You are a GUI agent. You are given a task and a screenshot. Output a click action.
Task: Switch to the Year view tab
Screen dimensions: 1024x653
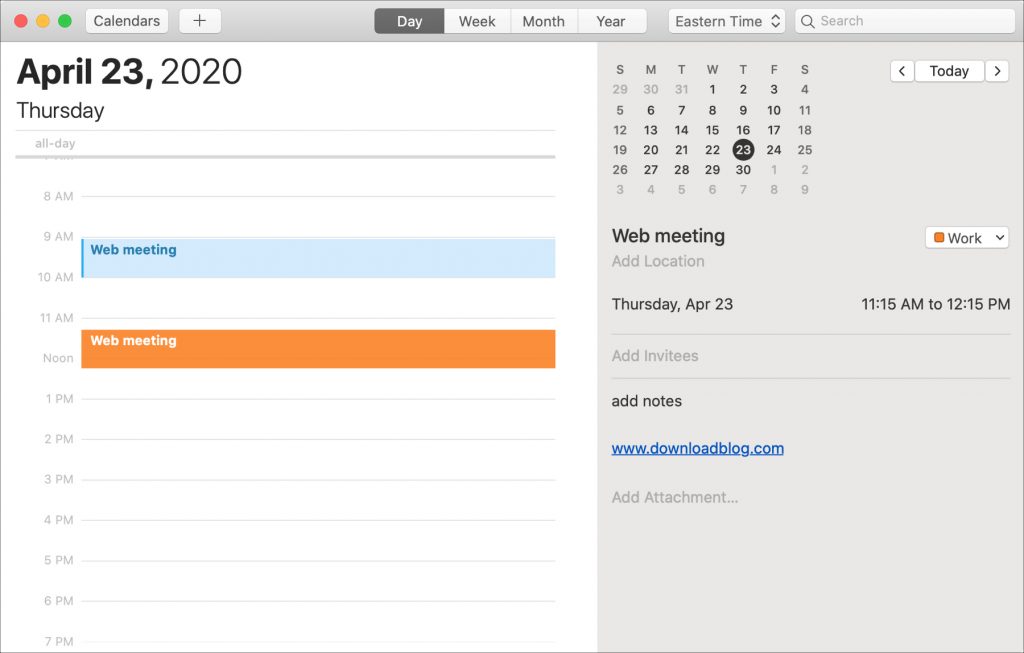coord(612,20)
